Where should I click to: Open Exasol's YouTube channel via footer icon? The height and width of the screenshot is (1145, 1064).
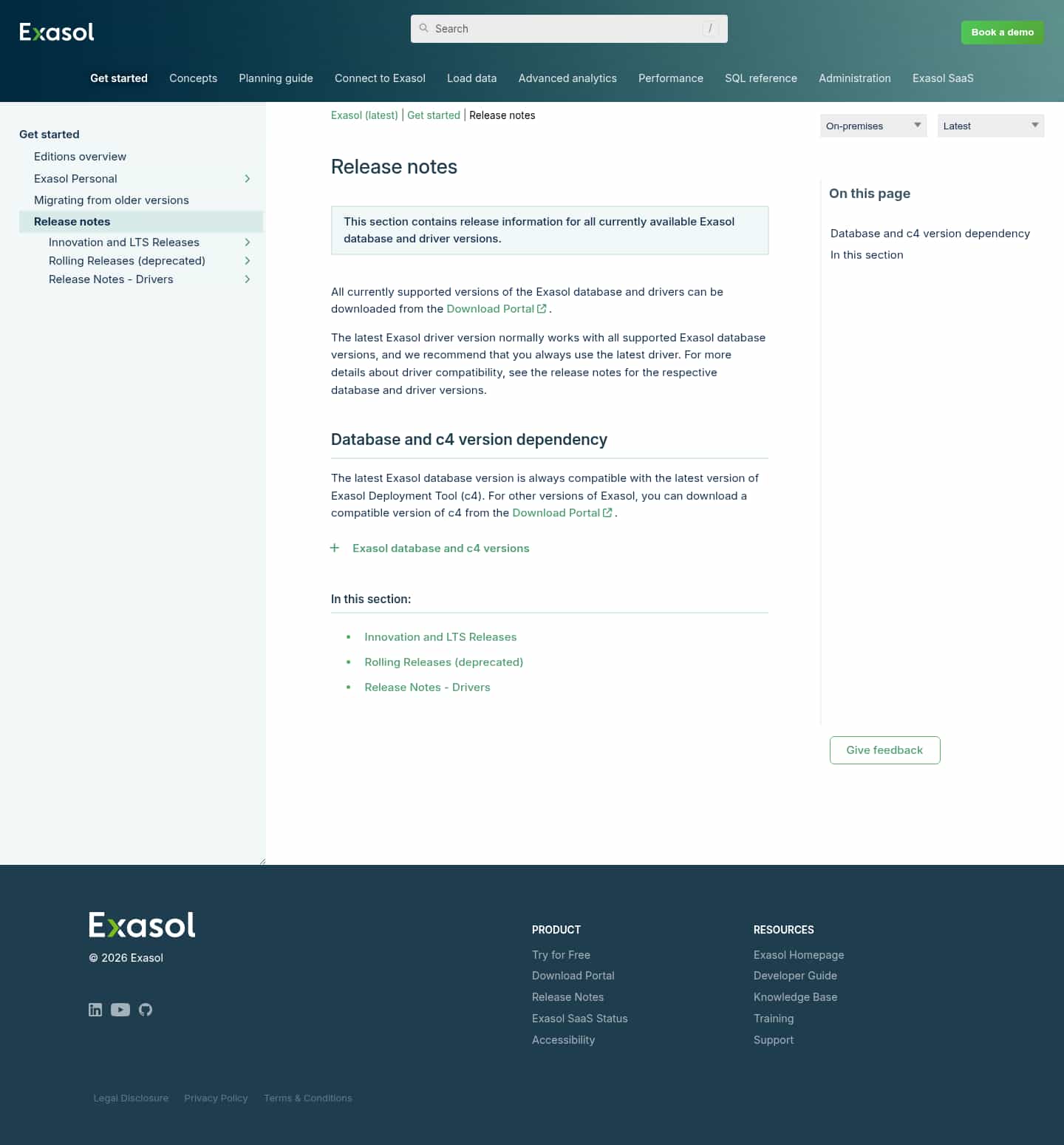(120, 1010)
